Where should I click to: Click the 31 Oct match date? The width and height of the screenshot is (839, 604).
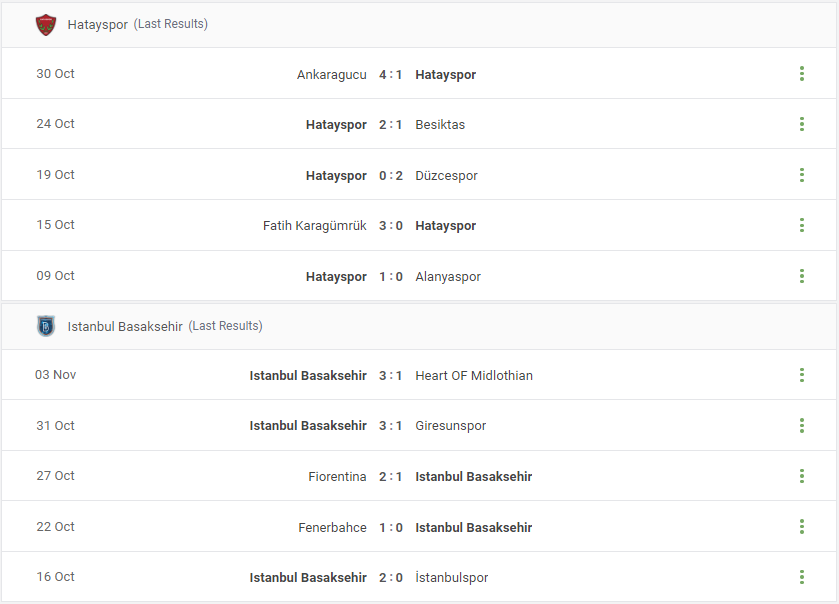pos(55,426)
